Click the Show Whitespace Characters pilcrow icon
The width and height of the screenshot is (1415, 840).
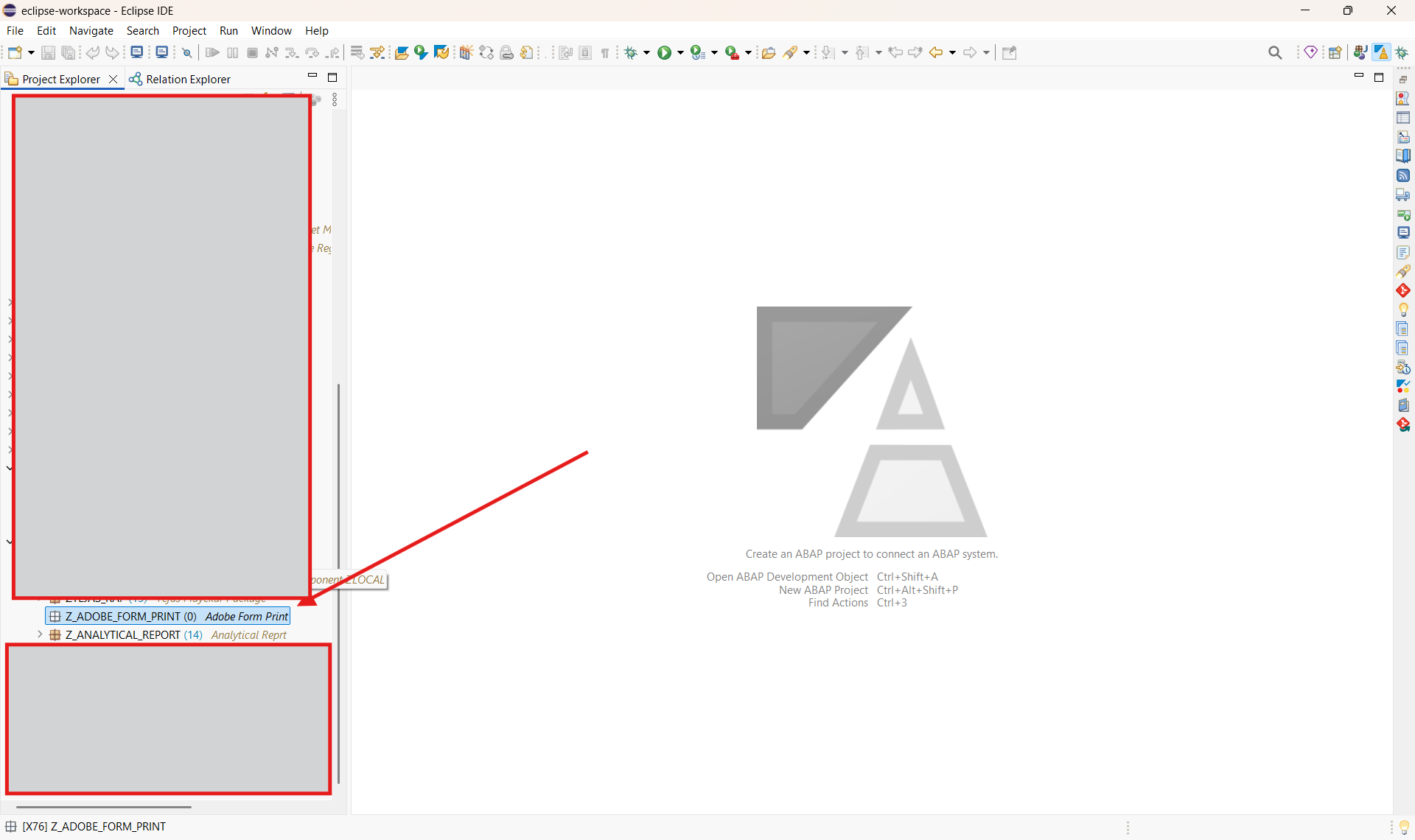click(x=605, y=52)
